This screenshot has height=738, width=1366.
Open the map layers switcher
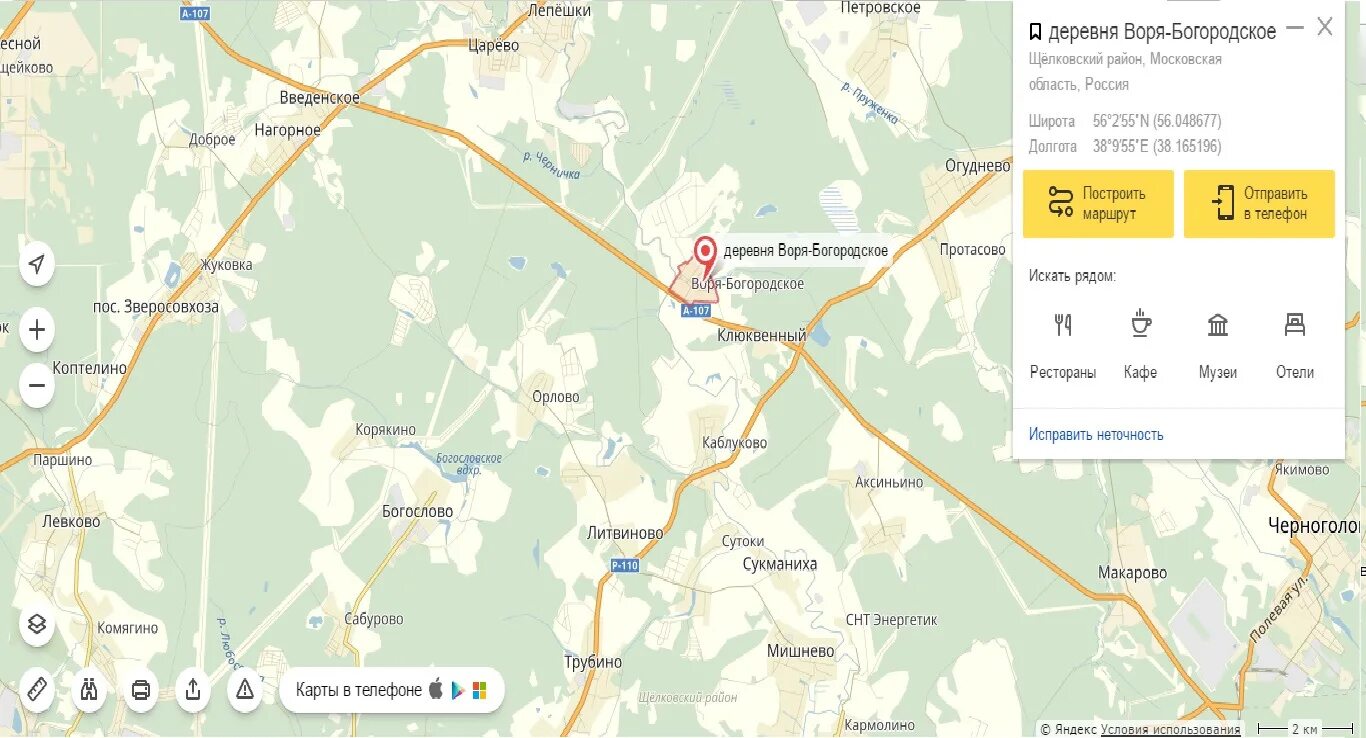coord(37,625)
